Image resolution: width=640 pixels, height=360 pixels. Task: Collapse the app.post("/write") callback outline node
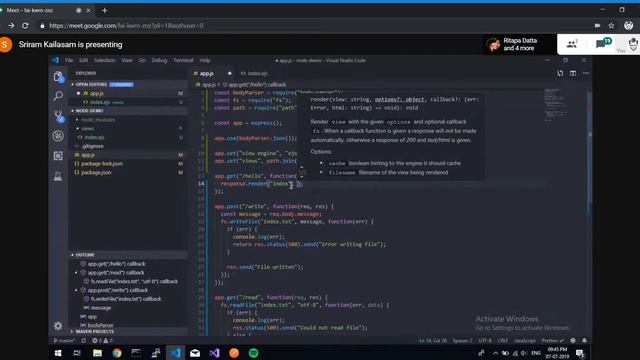coord(76,290)
